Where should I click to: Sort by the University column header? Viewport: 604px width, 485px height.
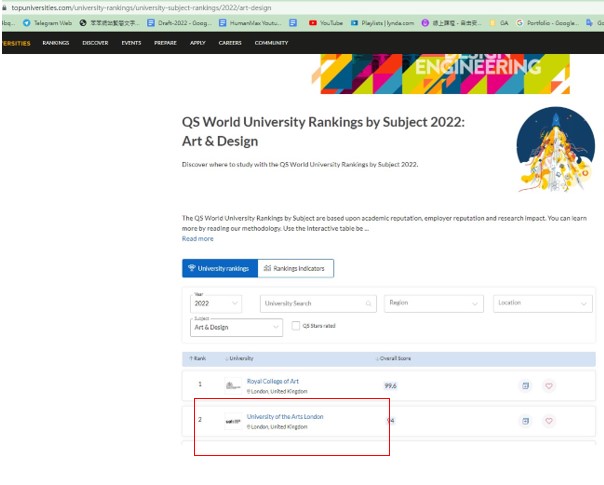click(x=239, y=358)
